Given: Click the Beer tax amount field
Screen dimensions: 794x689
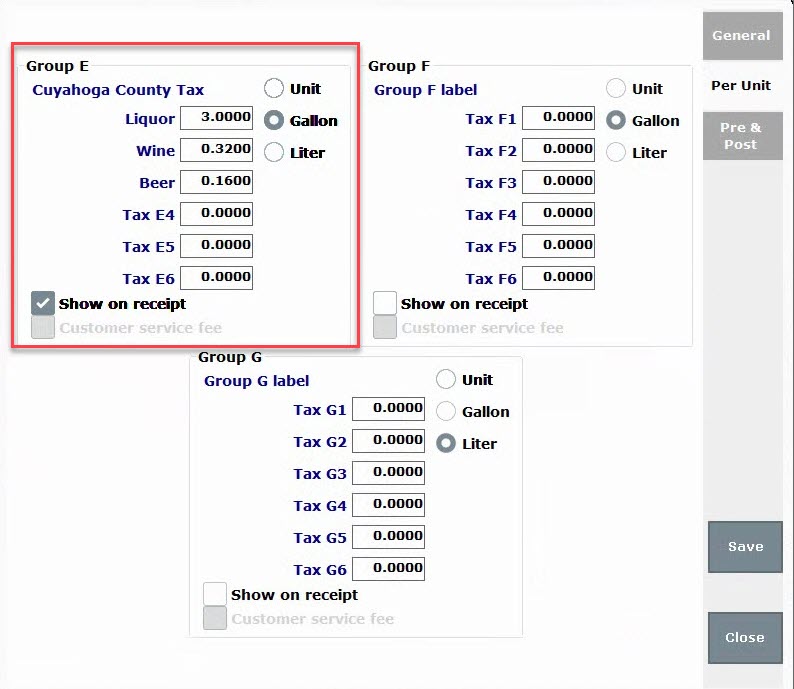Looking at the screenshot, I should click(216, 181).
